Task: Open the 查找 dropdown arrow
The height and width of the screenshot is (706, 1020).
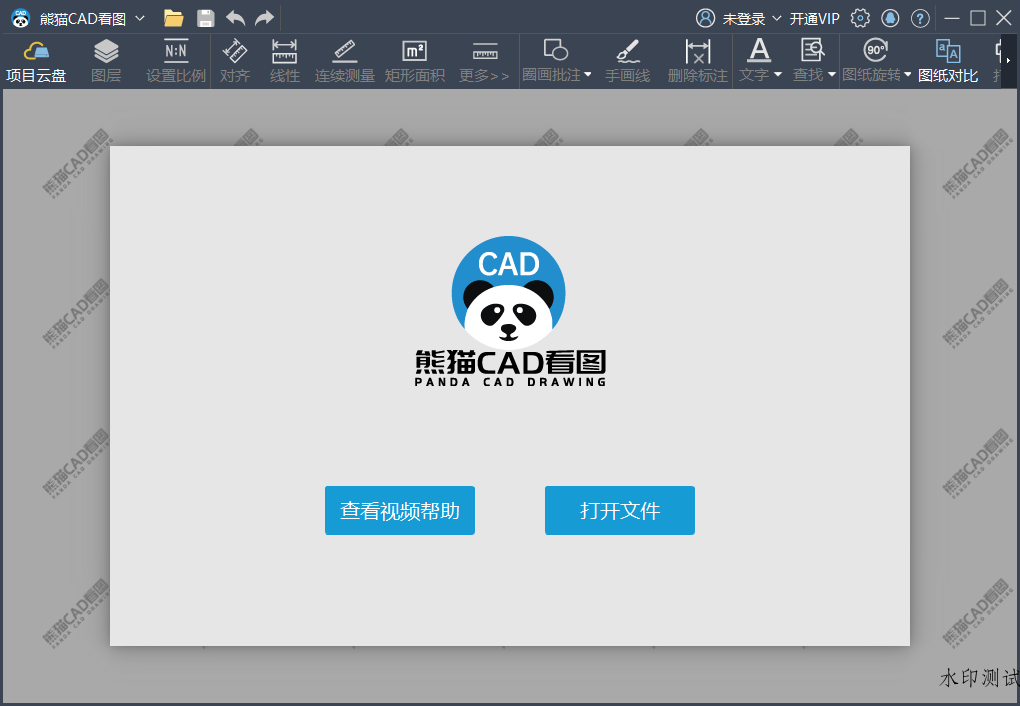Action: click(x=831, y=75)
